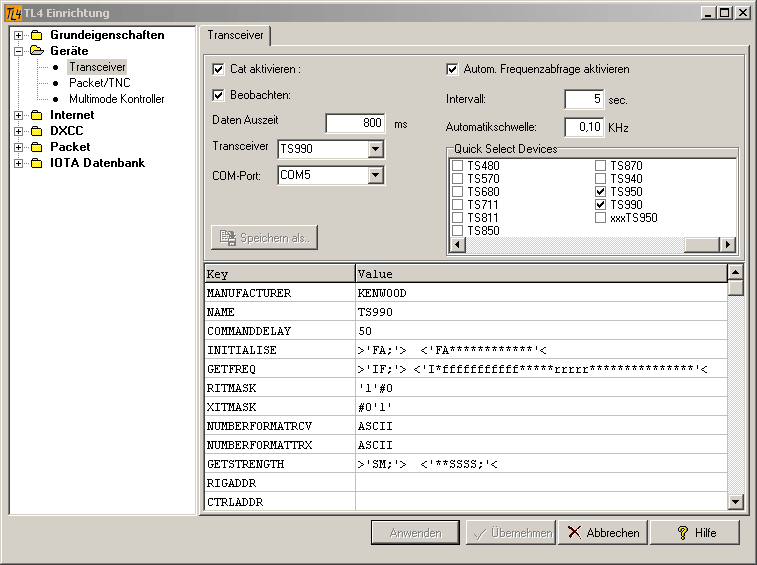This screenshot has height=565, width=757.
Task: Click the TL4 application icon in title bar
Action: pyautogui.click(x=13, y=13)
